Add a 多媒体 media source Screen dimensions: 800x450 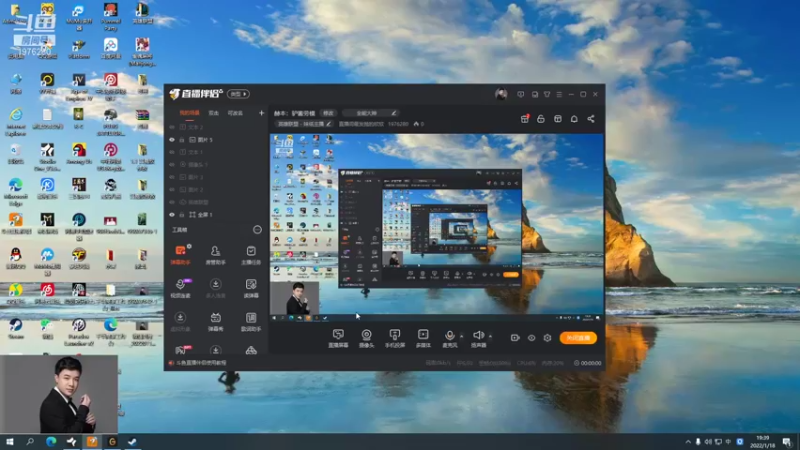pos(423,338)
